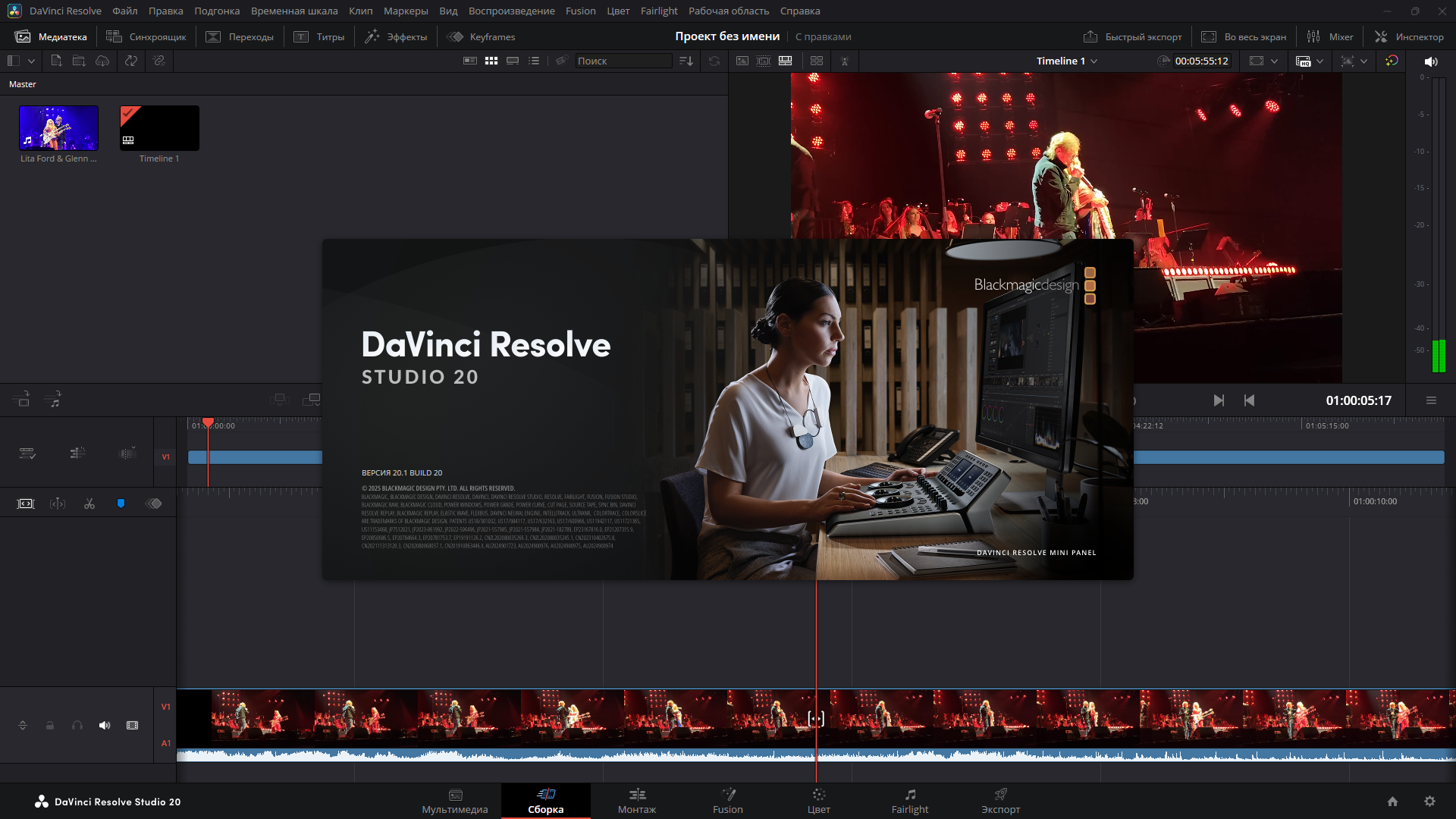Open the Синхроящик sync bin
The width and height of the screenshot is (1456, 819).
146,36
